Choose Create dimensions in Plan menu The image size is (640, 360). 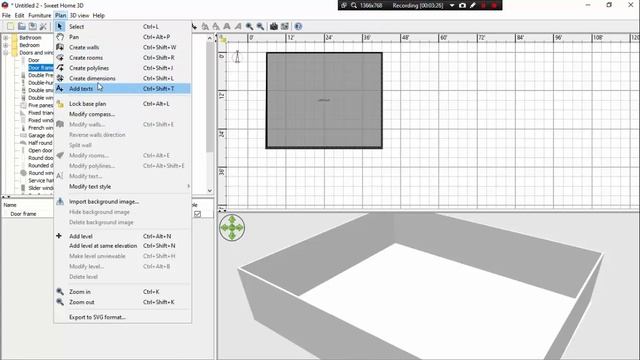pos(122,78)
